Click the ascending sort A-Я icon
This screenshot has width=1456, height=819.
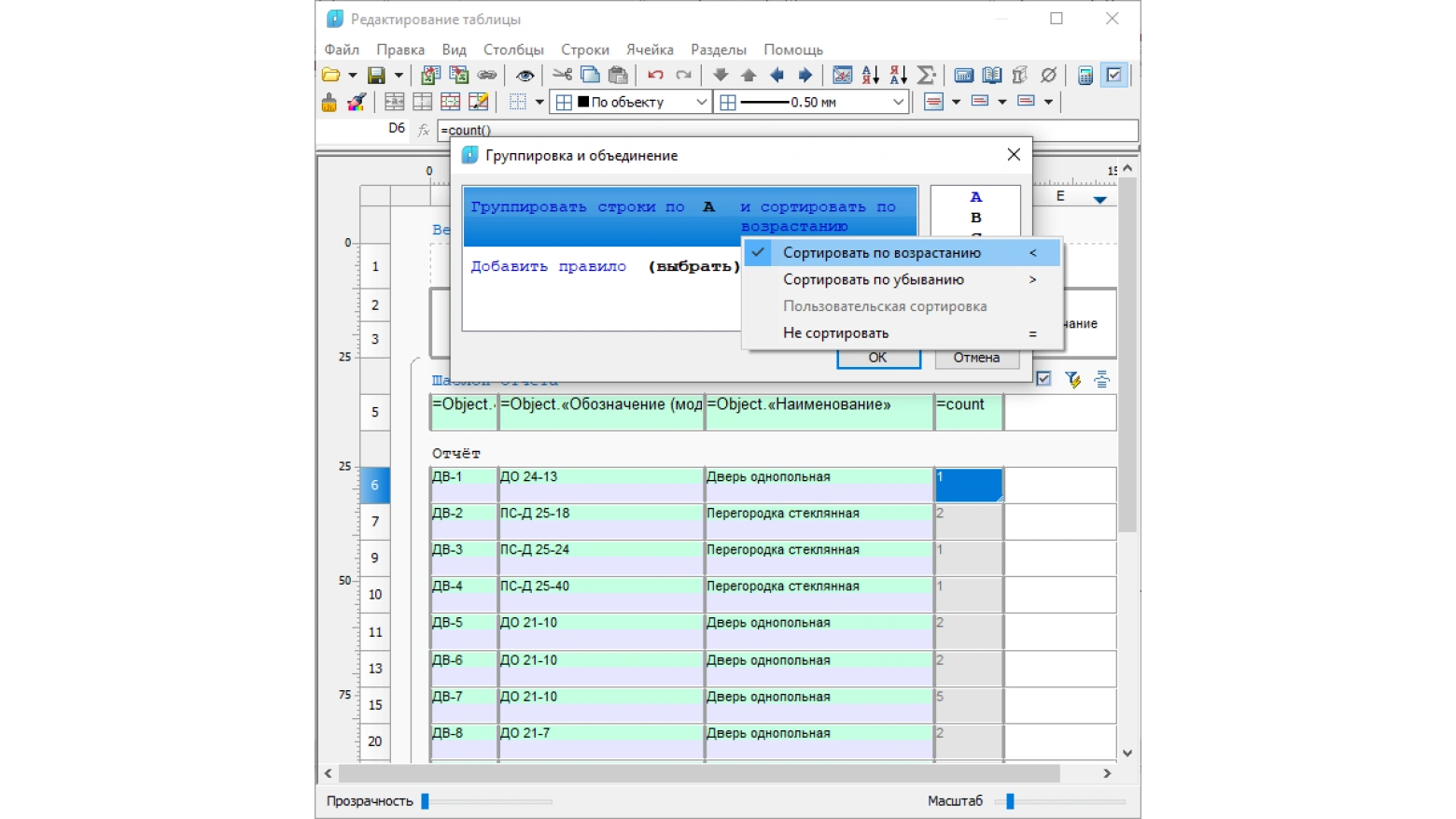pos(870,76)
